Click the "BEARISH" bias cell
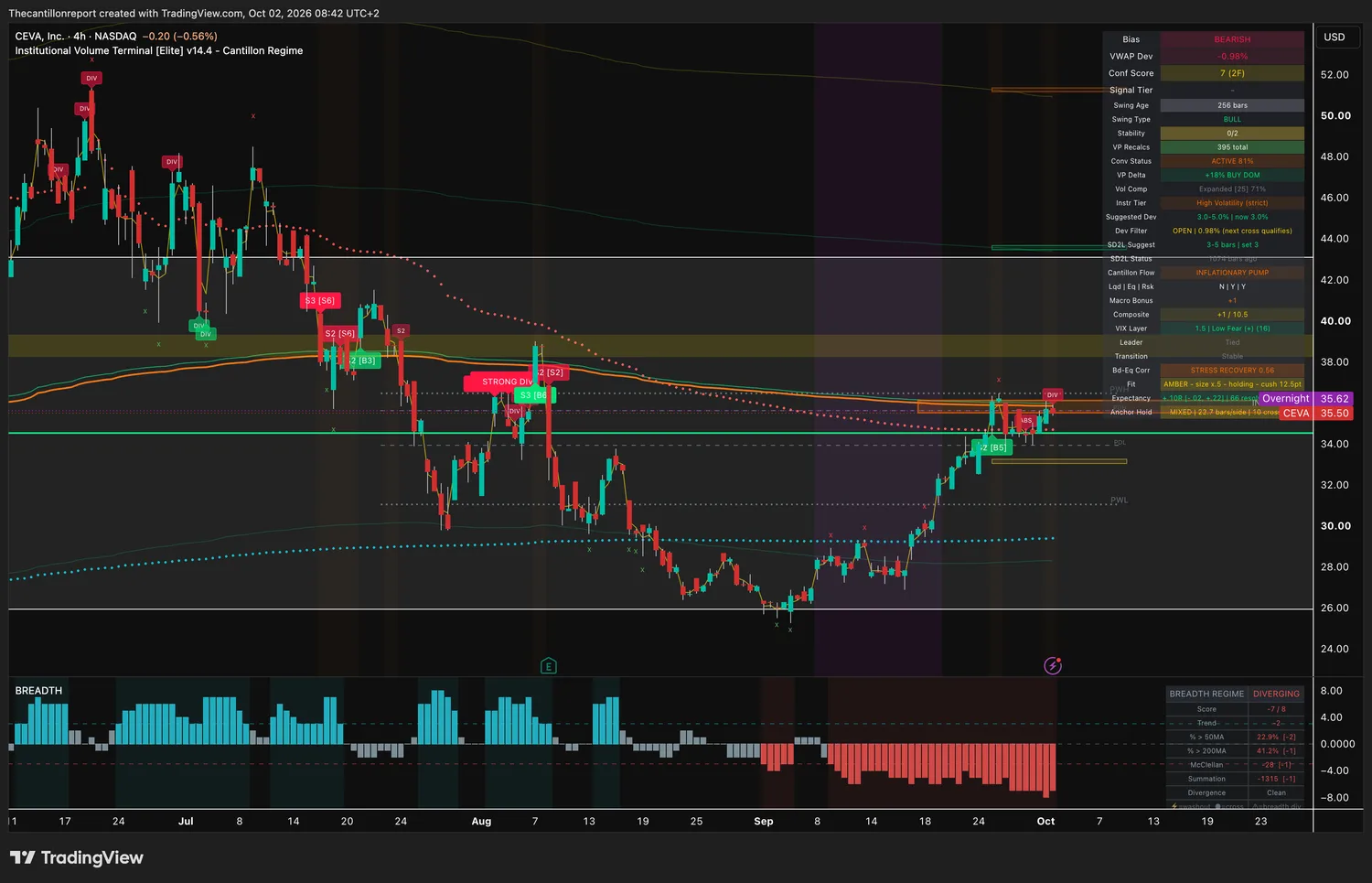 pos(1232,39)
